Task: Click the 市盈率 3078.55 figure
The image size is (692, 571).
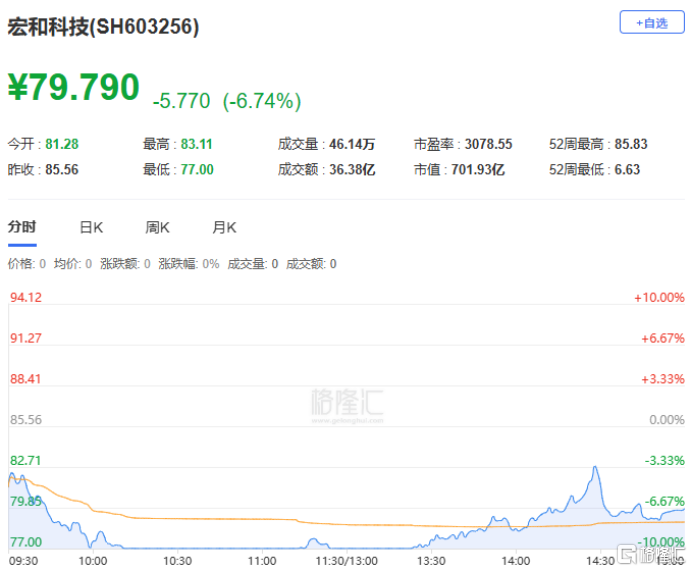Action: tap(489, 144)
